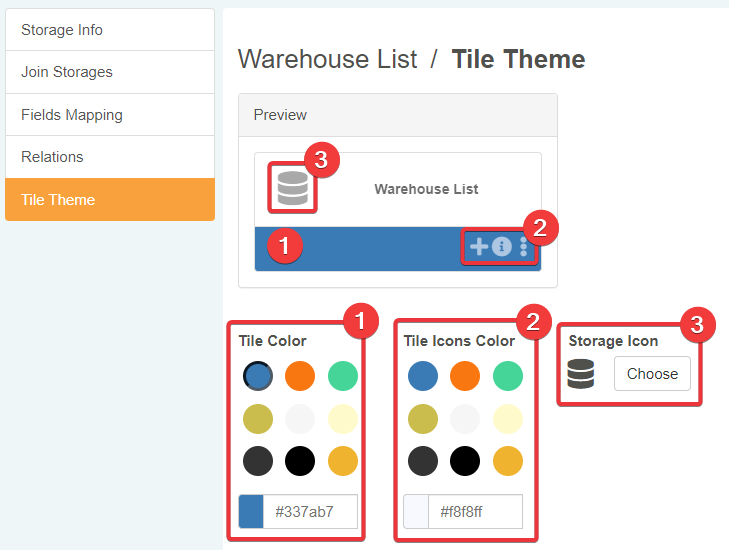Open the three-dot menu in tile preview

coord(523,247)
